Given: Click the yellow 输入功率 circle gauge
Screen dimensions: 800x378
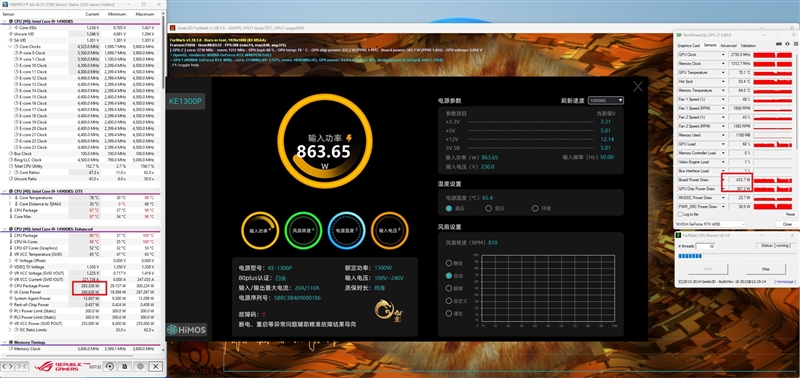Looking at the screenshot, I should pos(260,231).
